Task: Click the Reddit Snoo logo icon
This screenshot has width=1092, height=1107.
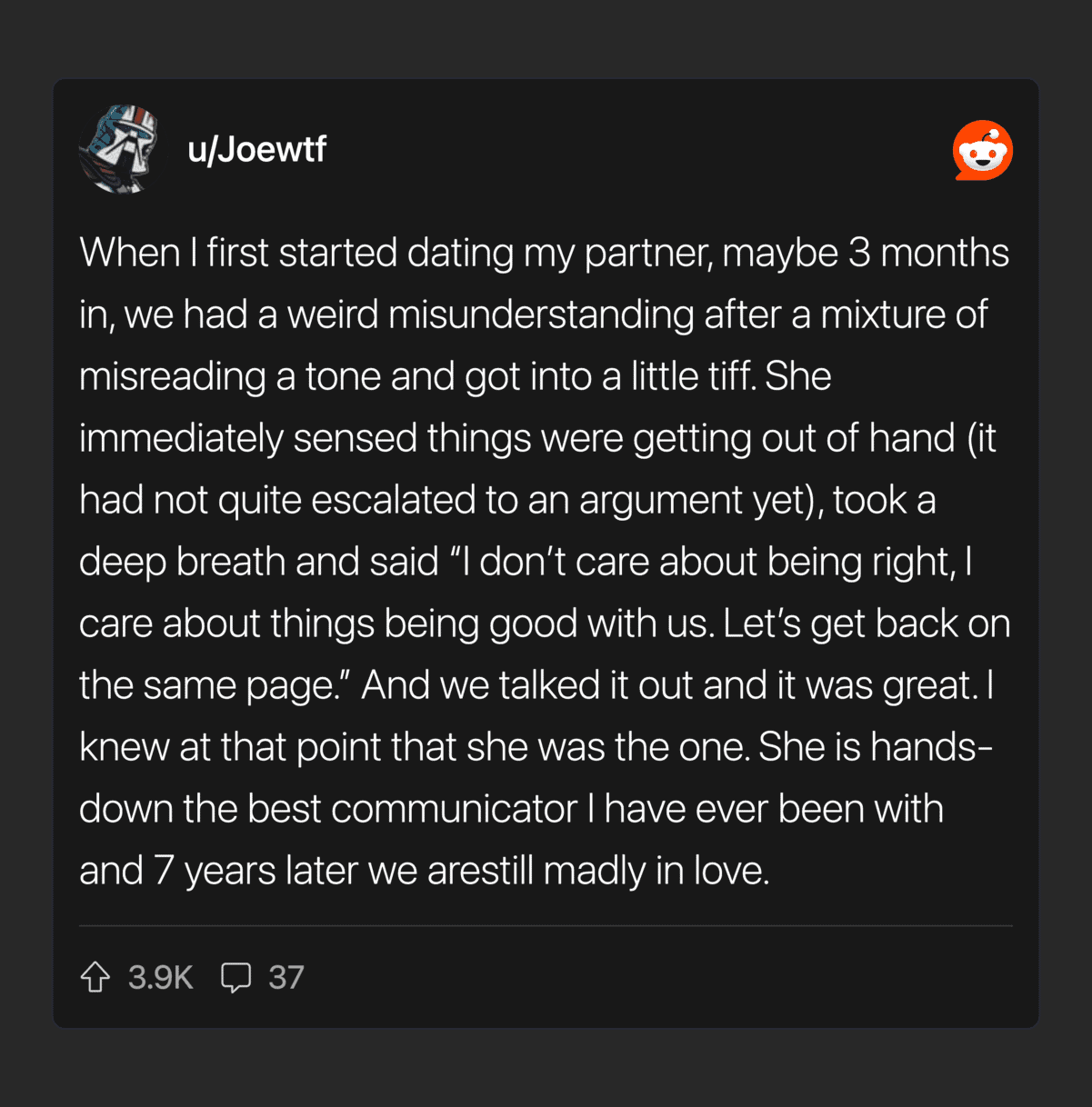Action: pyautogui.click(x=982, y=150)
